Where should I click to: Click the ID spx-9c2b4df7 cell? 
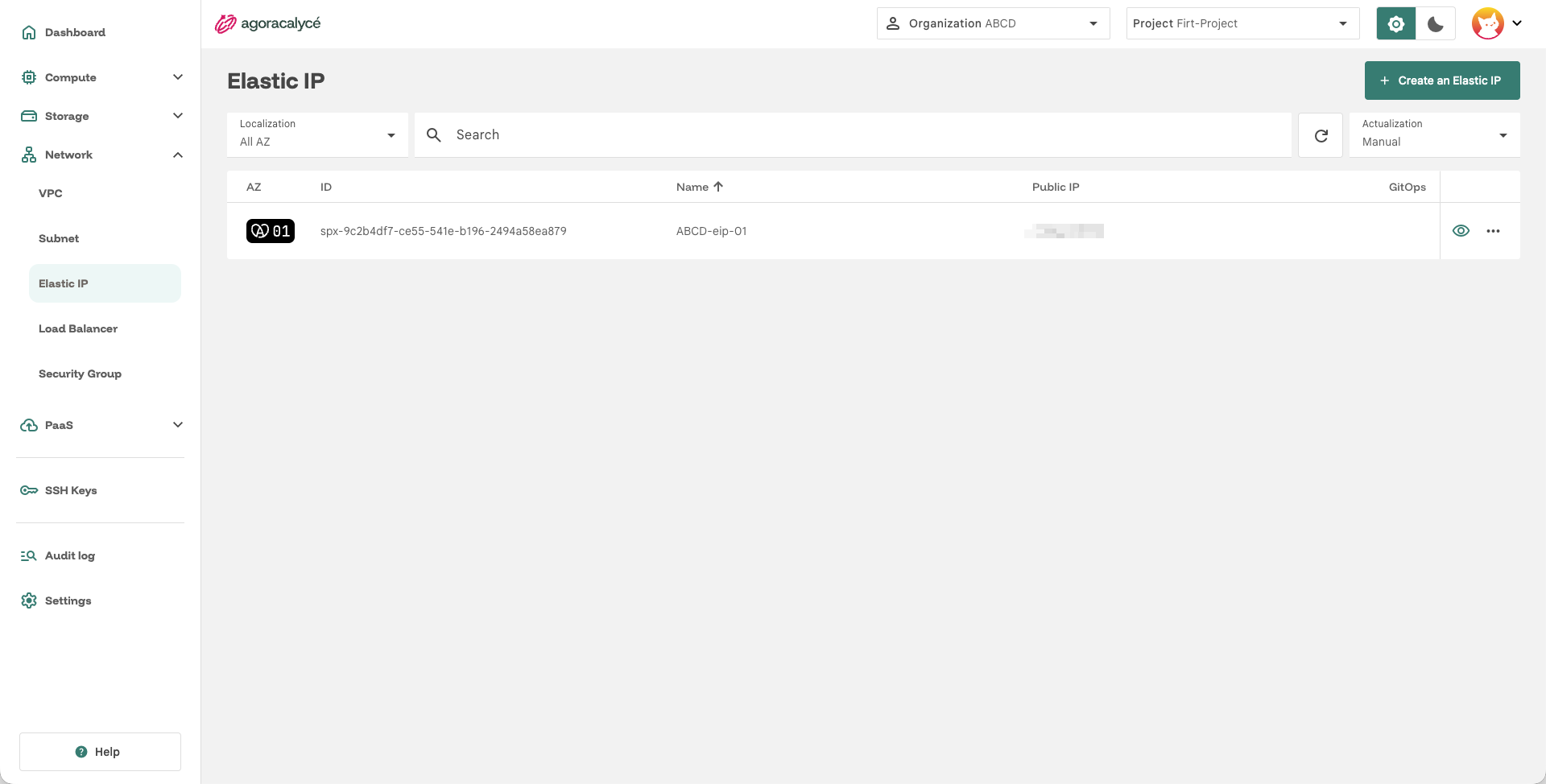(444, 231)
